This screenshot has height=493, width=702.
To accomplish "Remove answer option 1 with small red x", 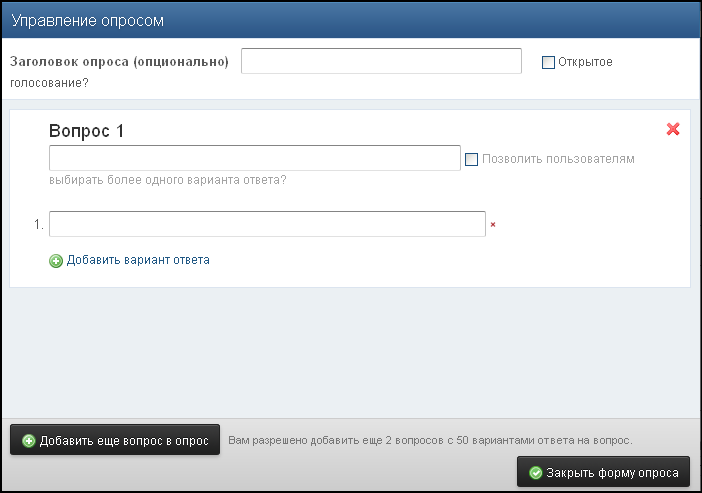I will (493, 225).
